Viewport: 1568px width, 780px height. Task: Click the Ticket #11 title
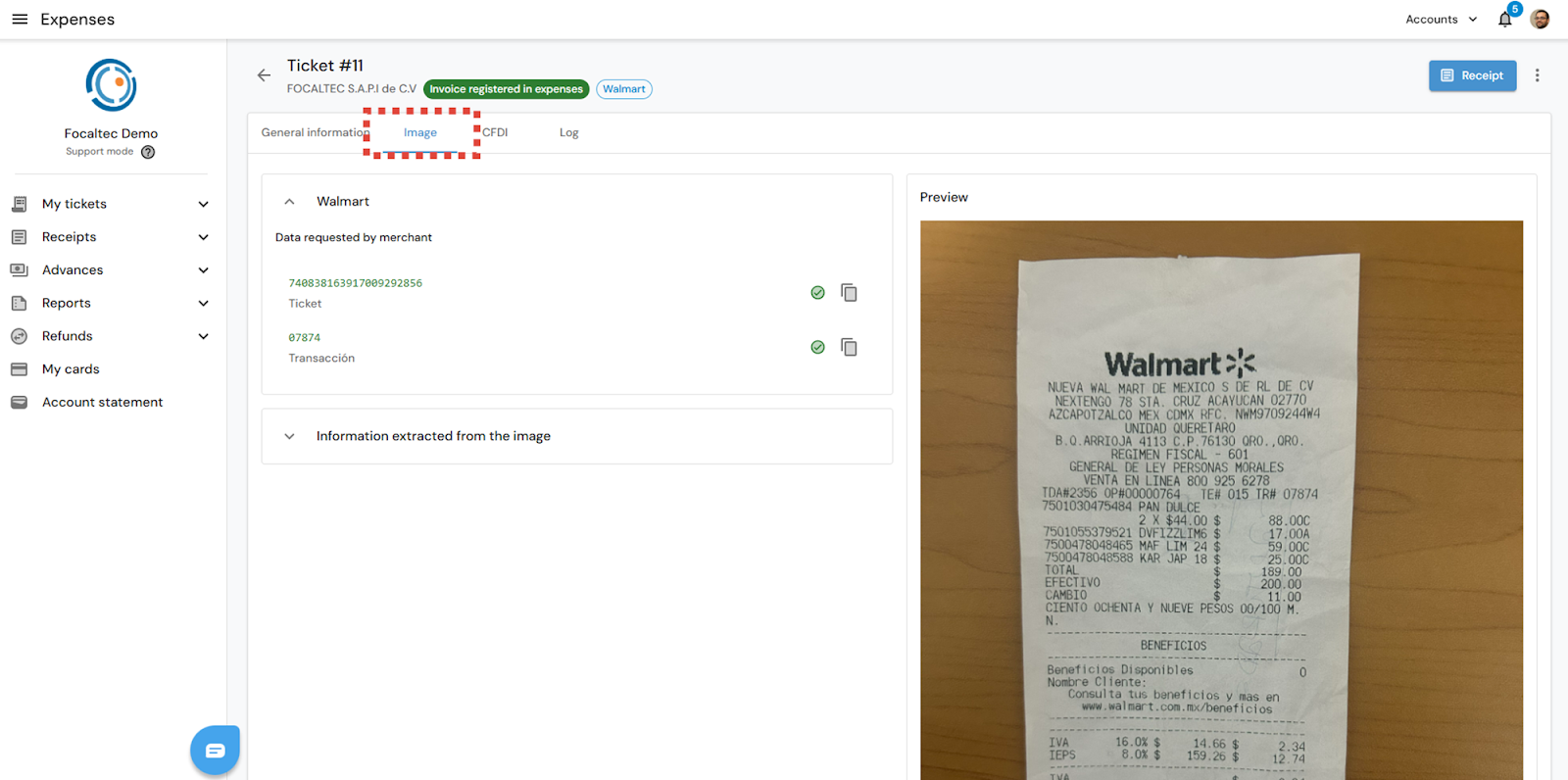[x=325, y=66]
